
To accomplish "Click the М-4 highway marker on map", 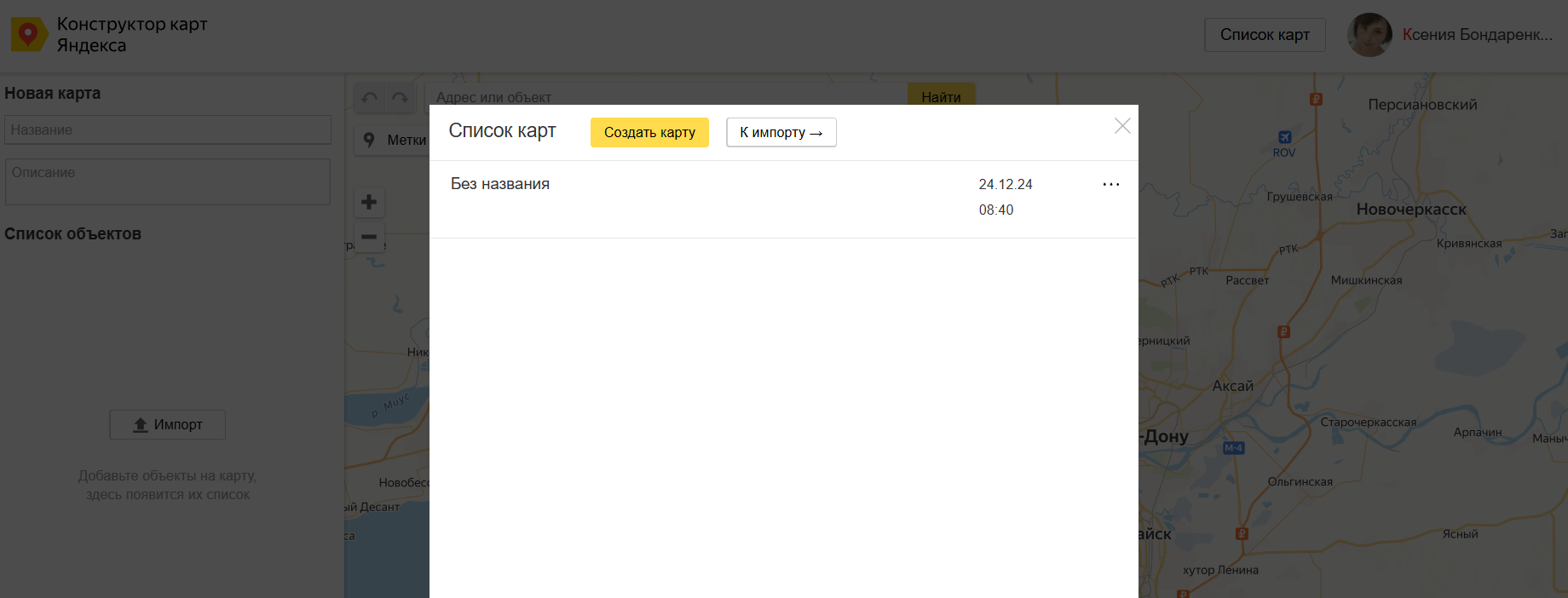I will (x=1234, y=448).
